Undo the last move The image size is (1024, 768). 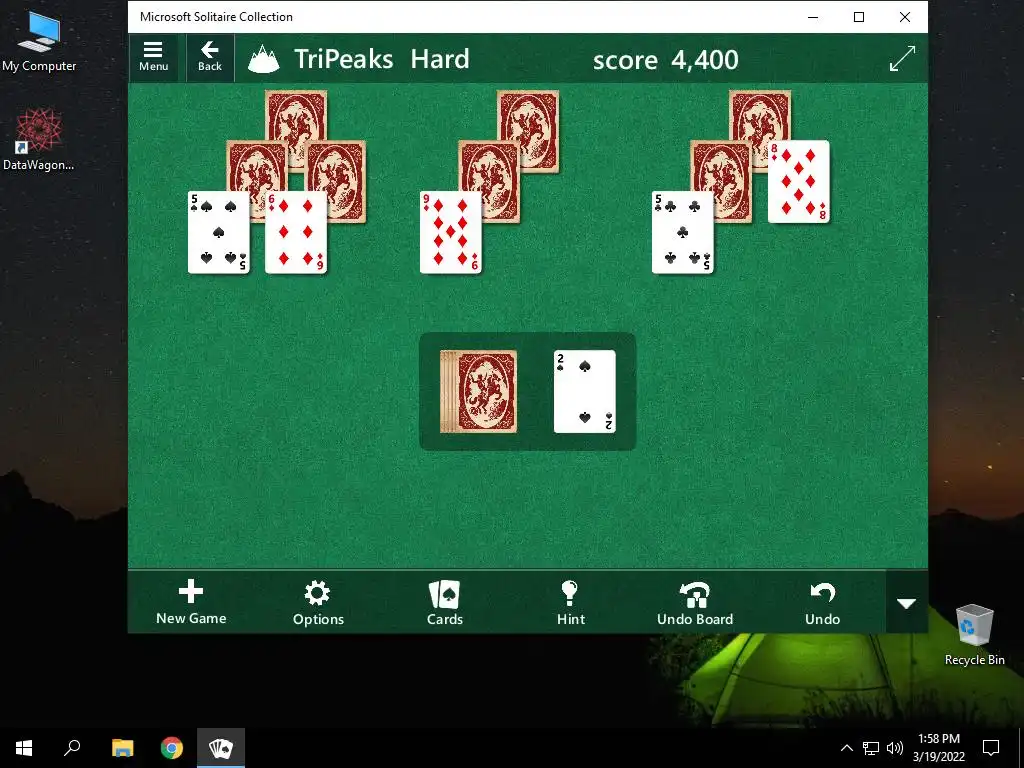[822, 602]
